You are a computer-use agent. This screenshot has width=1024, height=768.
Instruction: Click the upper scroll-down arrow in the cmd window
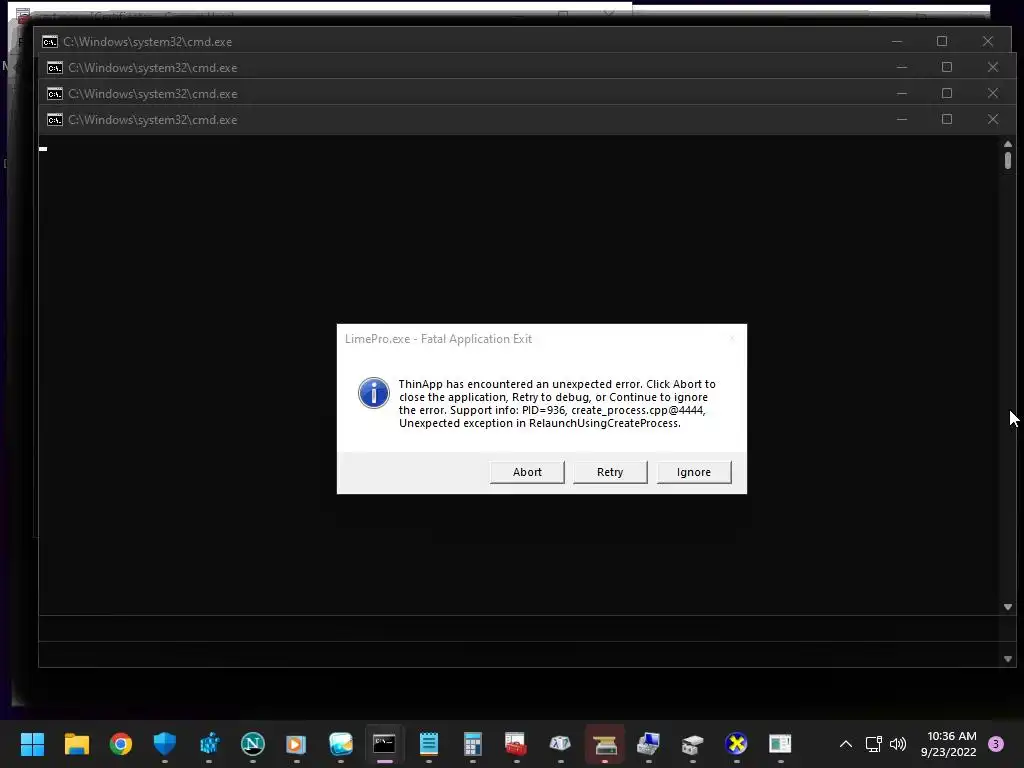click(1008, 607)
